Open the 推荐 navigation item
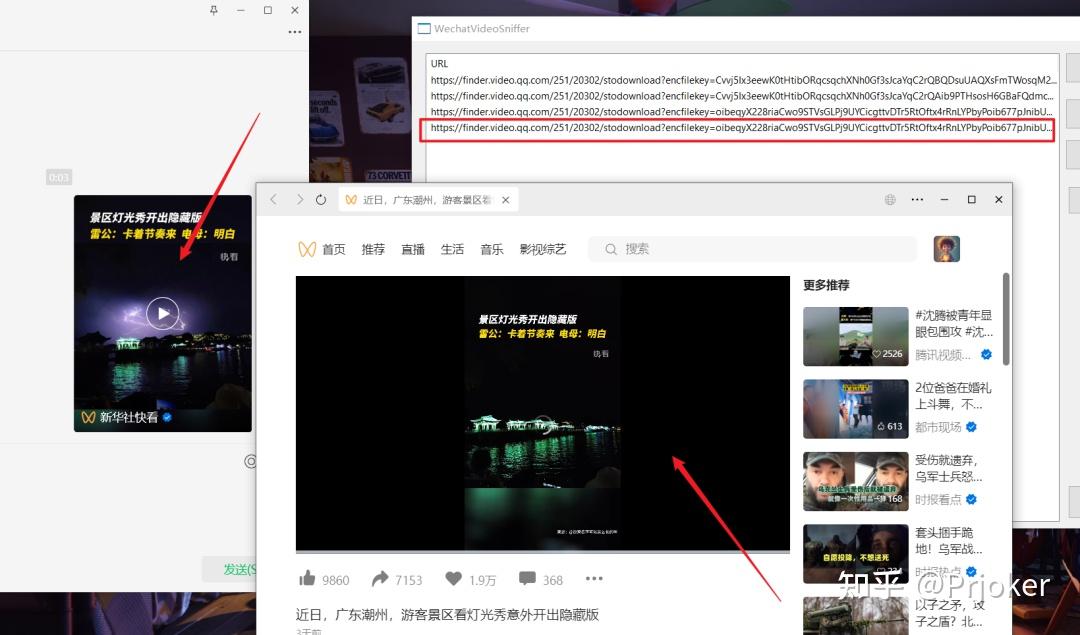 [x=373, y=249]
